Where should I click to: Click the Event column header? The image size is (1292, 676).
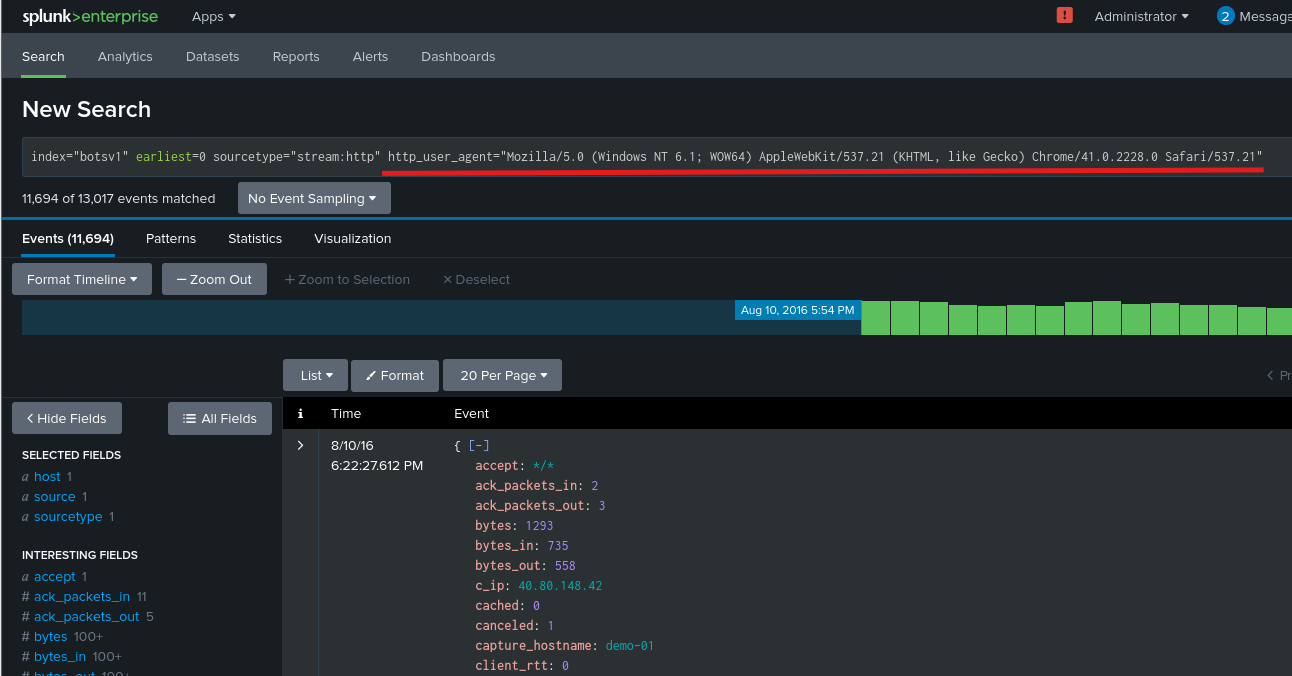(472, 413)
